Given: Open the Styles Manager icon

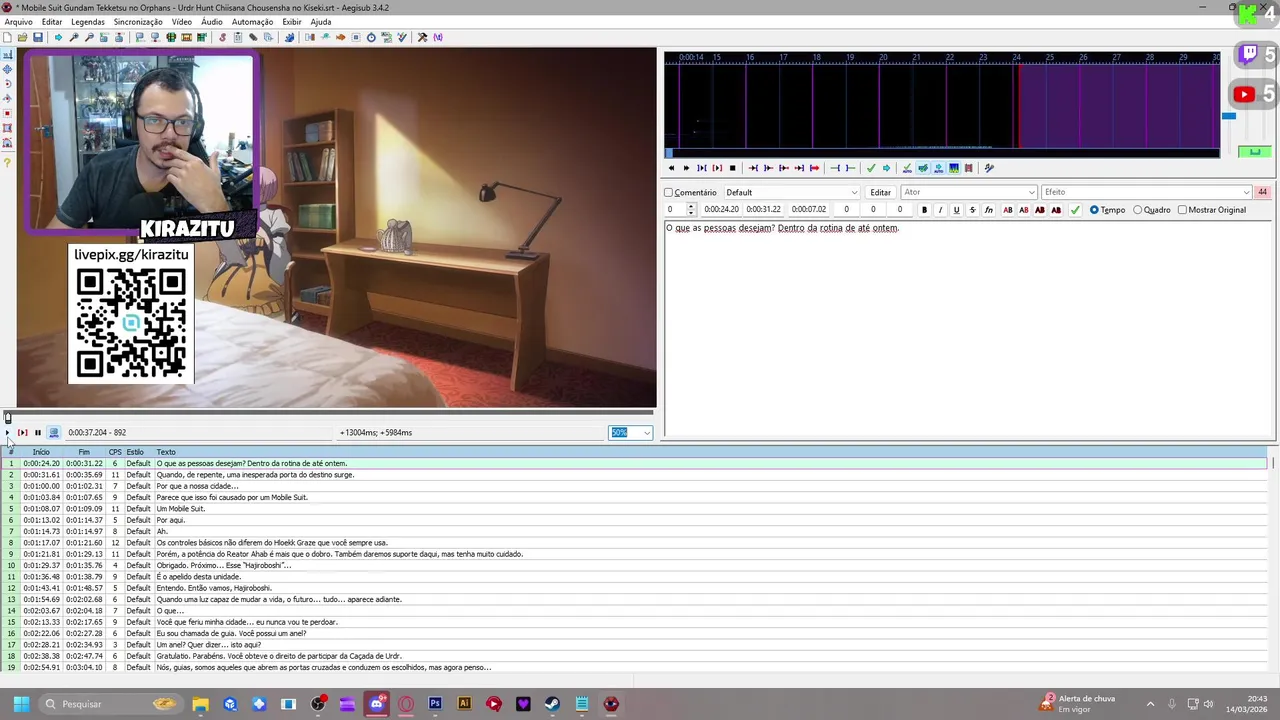Looking at the screenshot, I should (222, 37).
